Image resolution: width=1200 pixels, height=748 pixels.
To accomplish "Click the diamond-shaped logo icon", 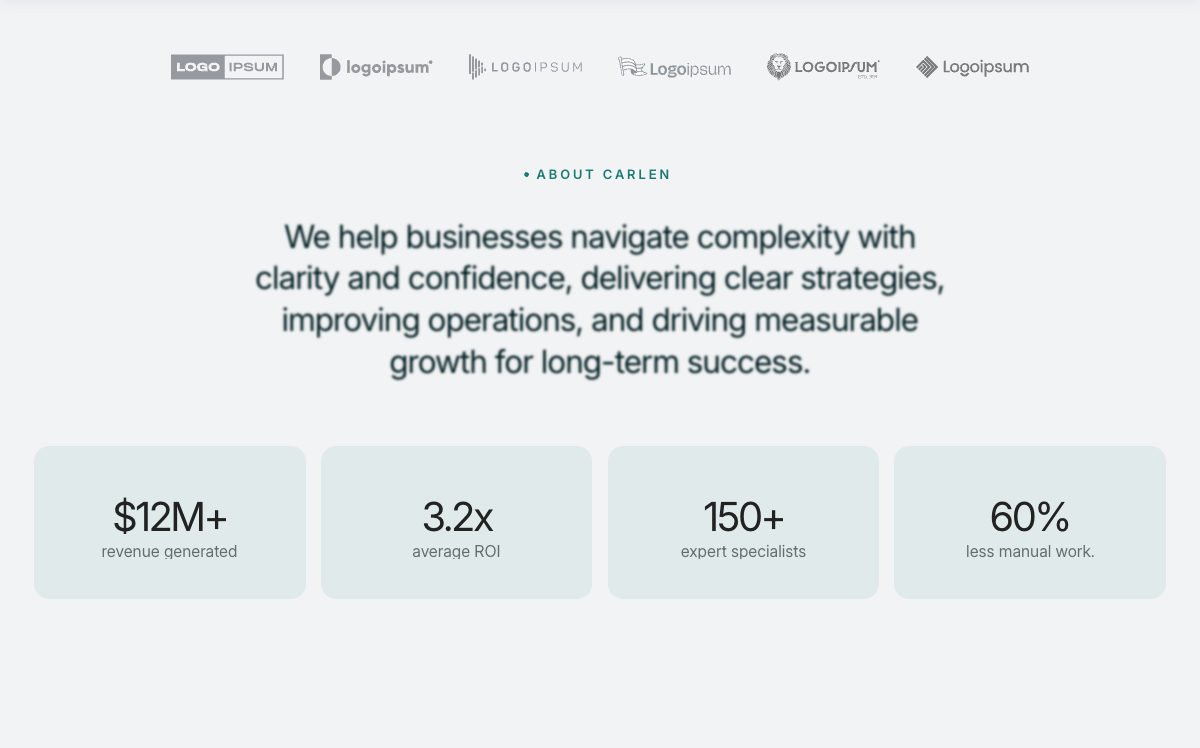I will (x=927, y=67).
